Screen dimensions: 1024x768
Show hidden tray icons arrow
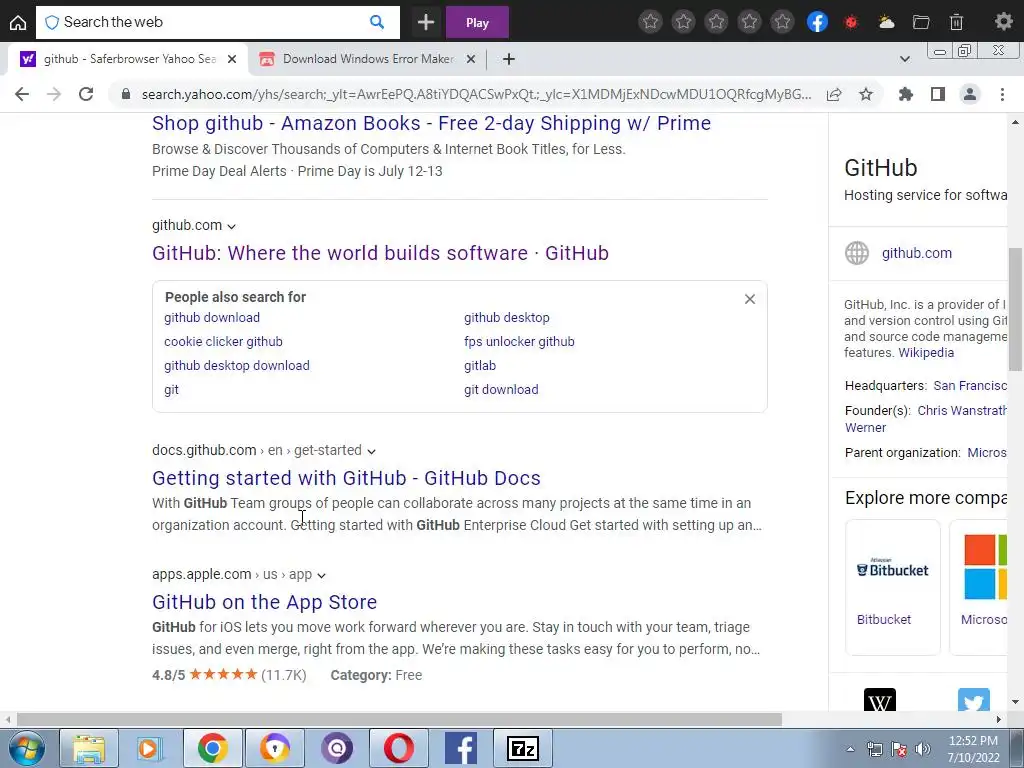click(x=850, y=749)
